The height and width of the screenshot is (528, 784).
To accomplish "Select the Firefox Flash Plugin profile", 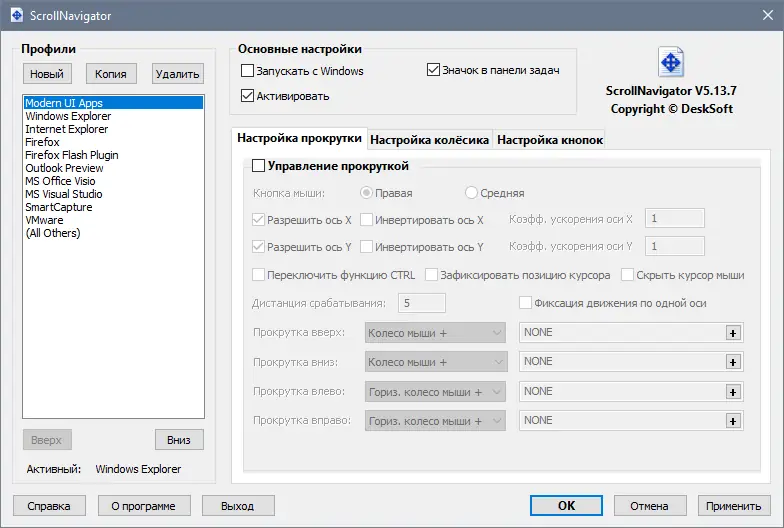I will (114, 155).
